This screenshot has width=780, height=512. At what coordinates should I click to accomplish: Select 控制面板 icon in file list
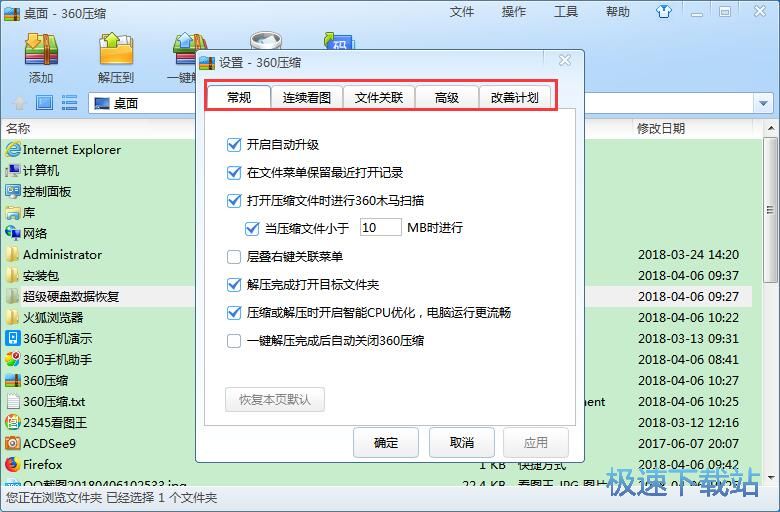coord(13,192)
